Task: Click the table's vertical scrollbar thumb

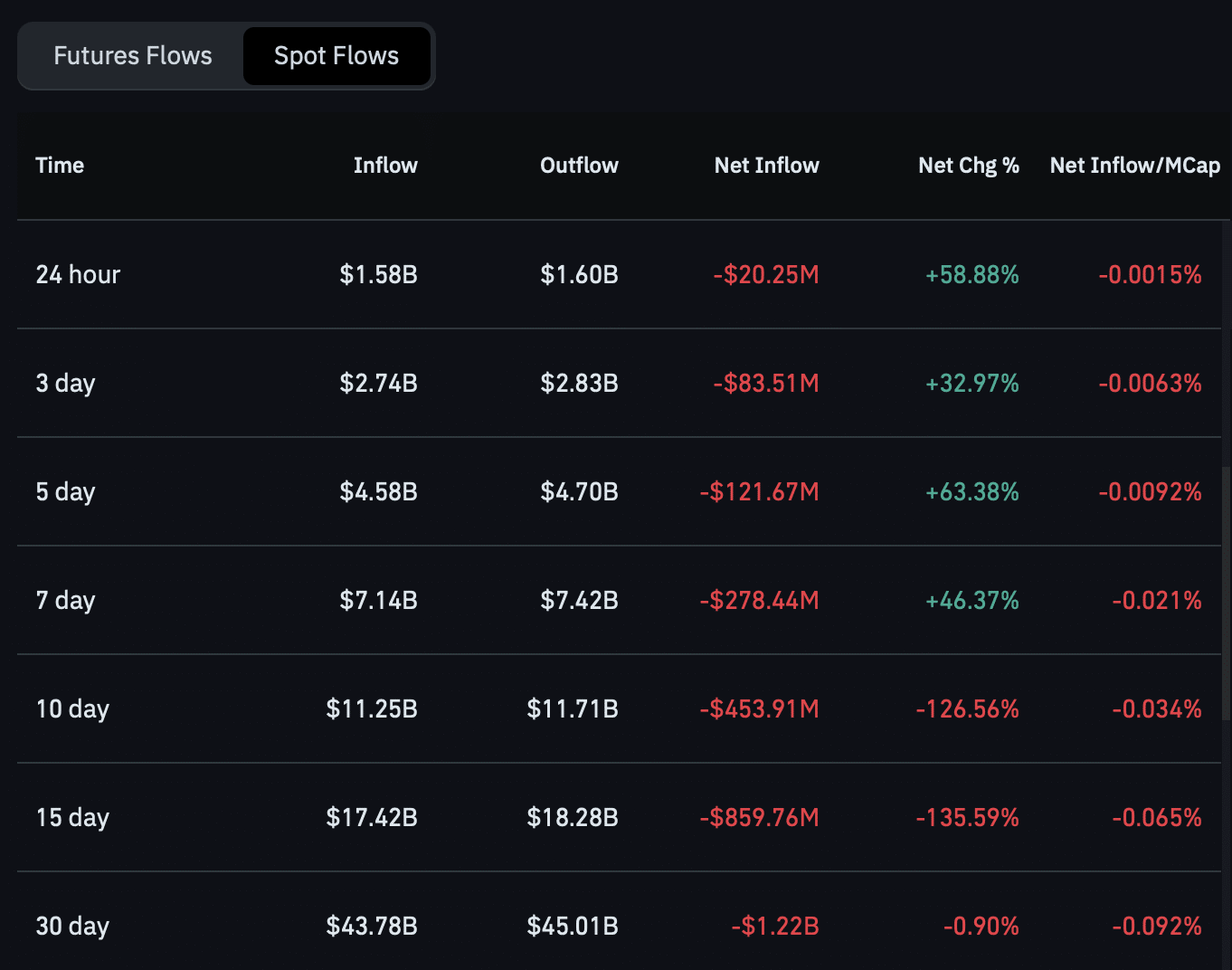Action: point(1226,593)
